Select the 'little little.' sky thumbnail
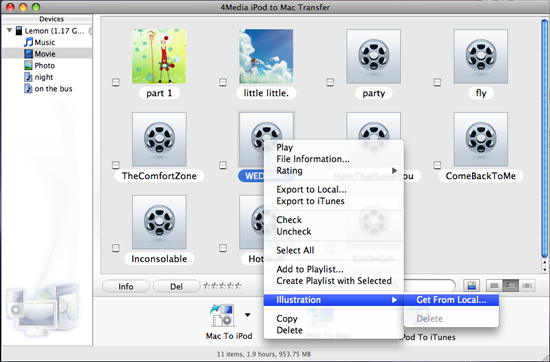This screenshot has height=362, width=550. click(266, 56)
